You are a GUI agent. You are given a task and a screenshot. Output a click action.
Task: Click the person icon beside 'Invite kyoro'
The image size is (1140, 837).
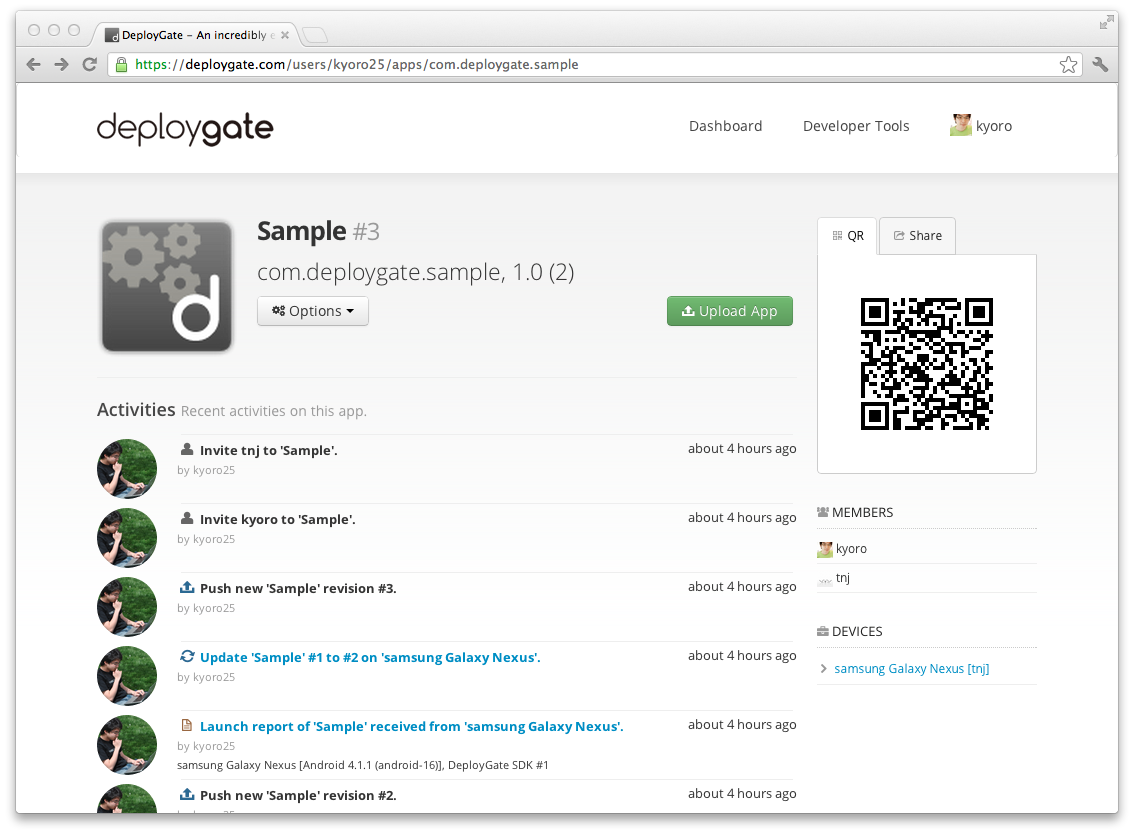point(187,518)
